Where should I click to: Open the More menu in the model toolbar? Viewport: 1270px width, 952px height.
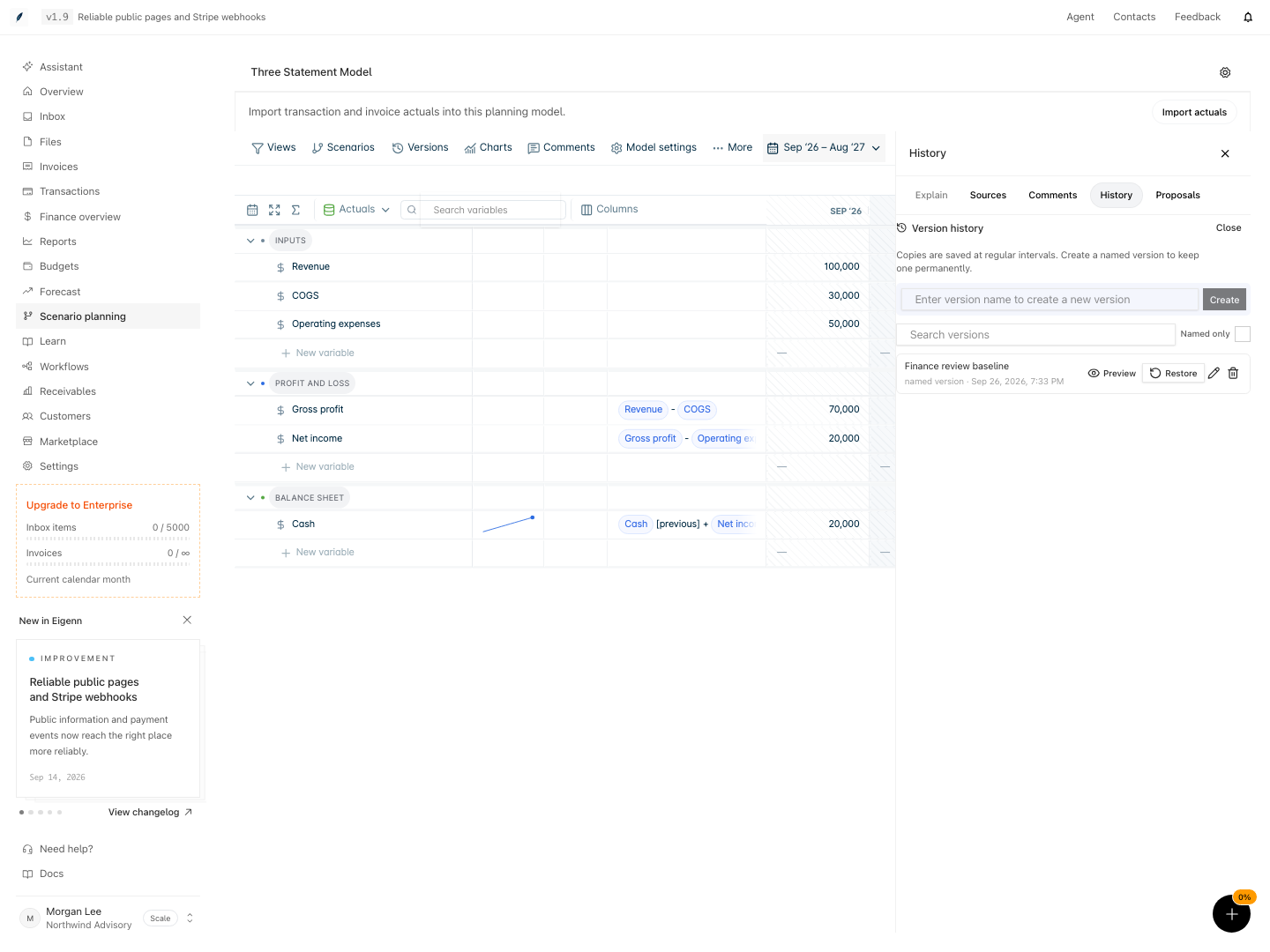tap(732, 147)
